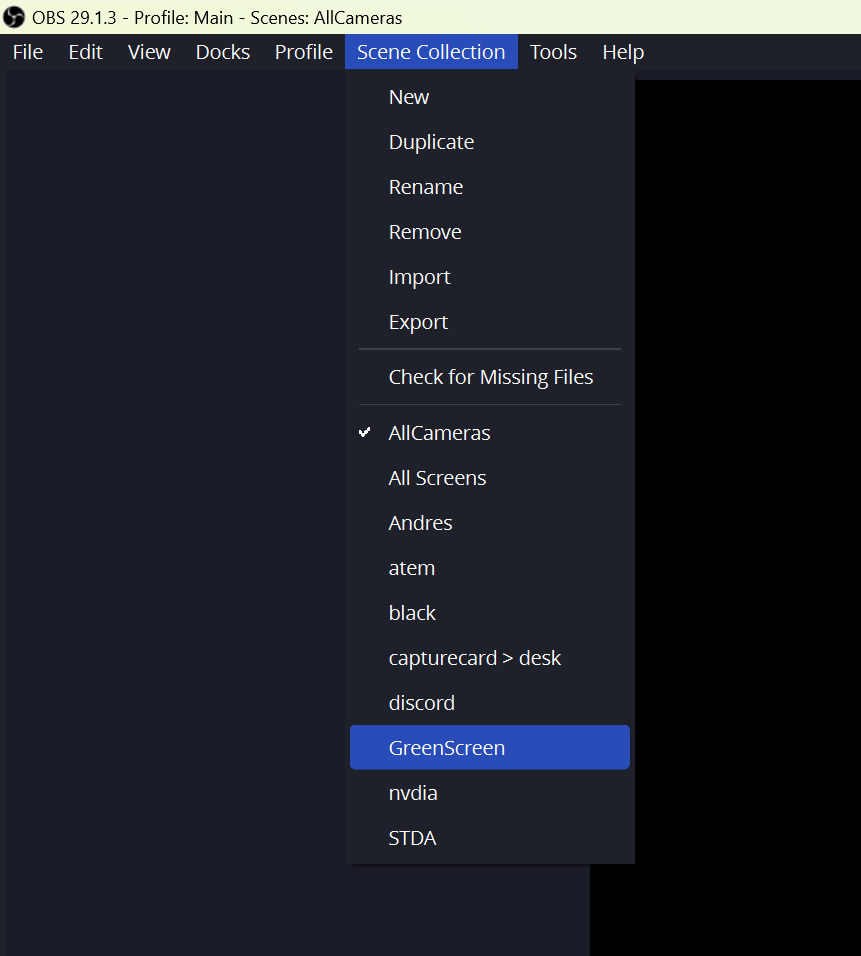Close the Scene Collection menu
This screenshot has width=861, height=956.
click(431, 52)
